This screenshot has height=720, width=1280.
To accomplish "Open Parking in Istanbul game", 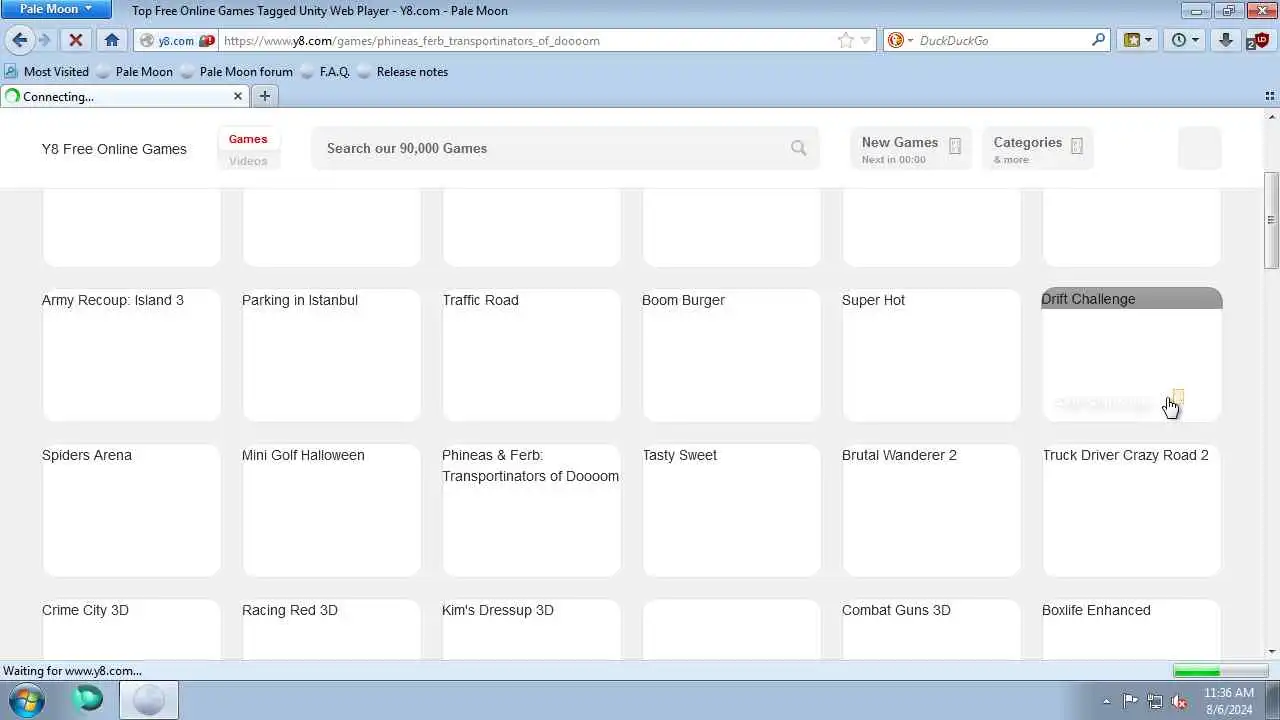I will 331,355.
